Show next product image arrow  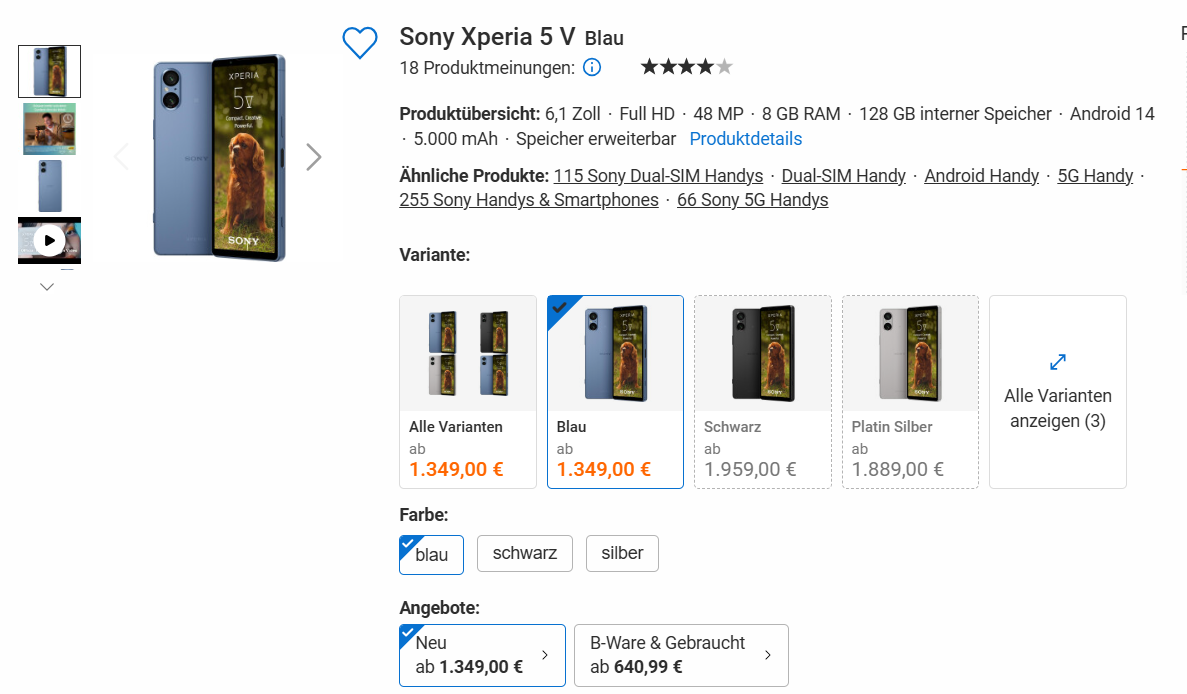point(314,157)
